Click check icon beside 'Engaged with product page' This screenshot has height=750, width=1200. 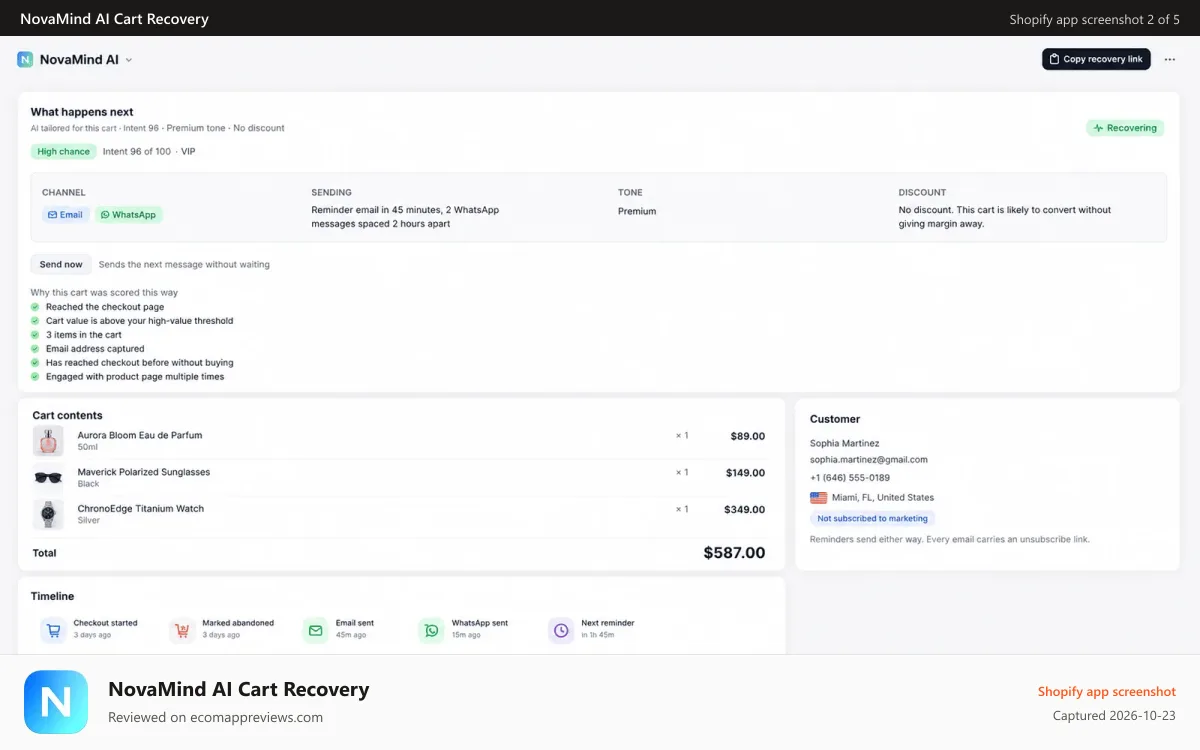pos(35,377)
